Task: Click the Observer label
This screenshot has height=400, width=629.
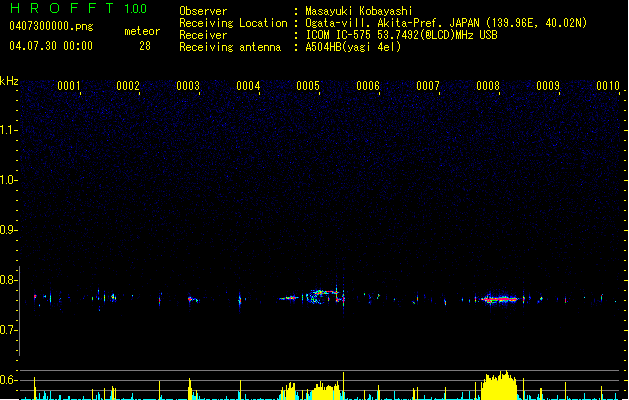Action: (x=203, y=11)
